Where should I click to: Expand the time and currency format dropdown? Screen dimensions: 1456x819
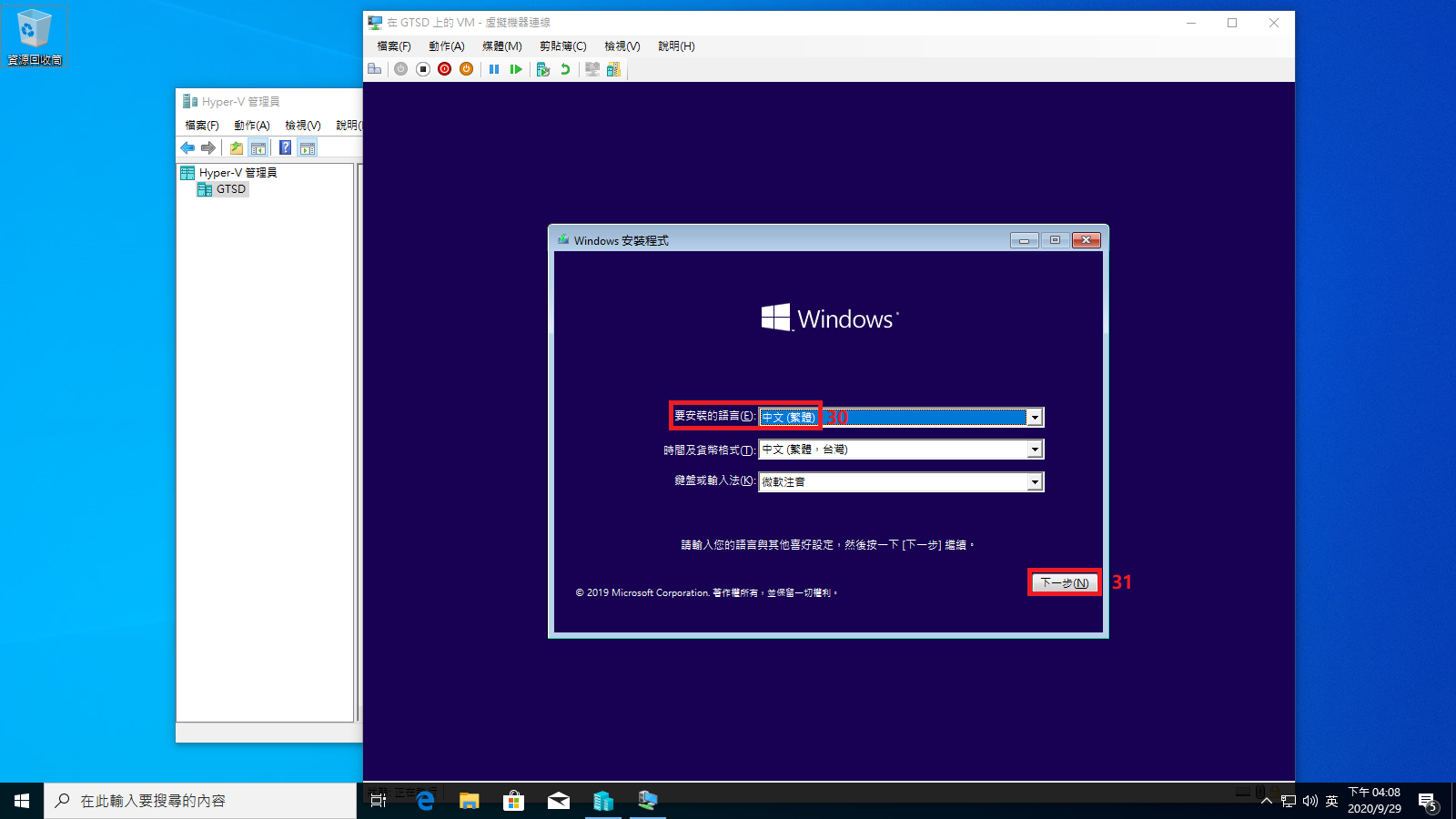point(1034,450)
